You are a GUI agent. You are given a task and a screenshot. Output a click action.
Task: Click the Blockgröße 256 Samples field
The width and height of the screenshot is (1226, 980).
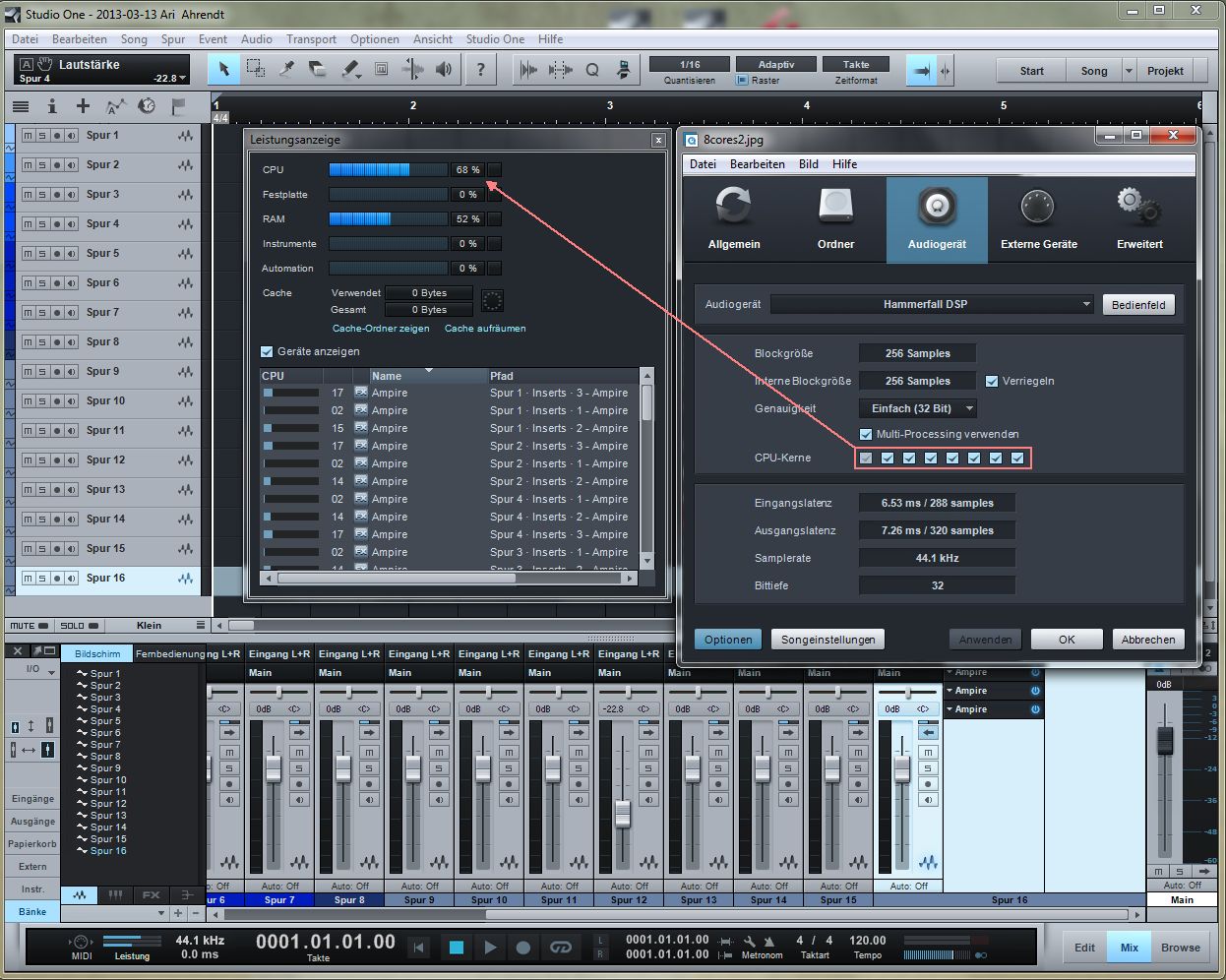pos(917,353)
